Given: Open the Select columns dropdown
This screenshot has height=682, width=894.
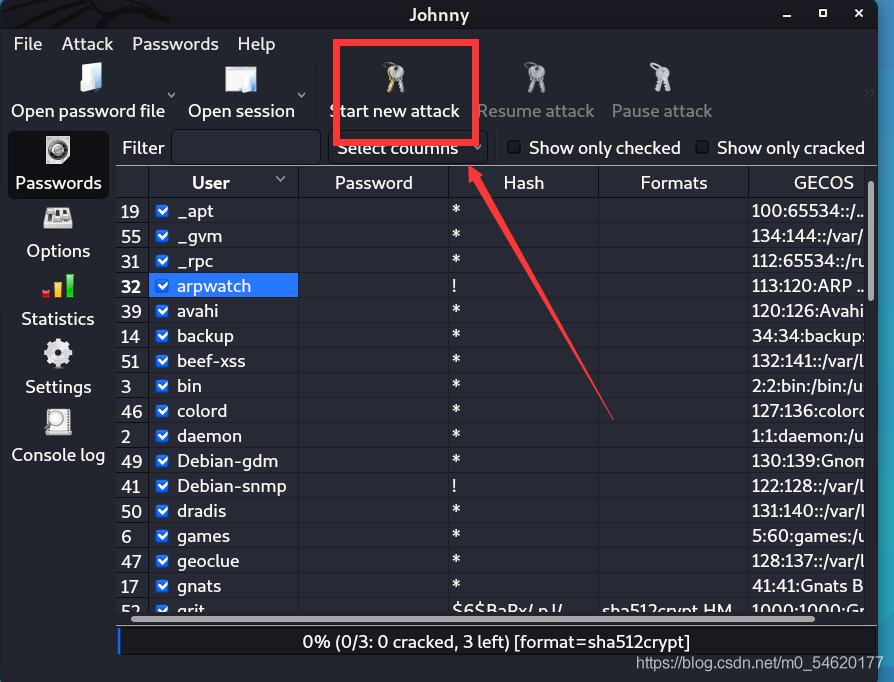Looking at the screenshot, I should pos(408,148).
